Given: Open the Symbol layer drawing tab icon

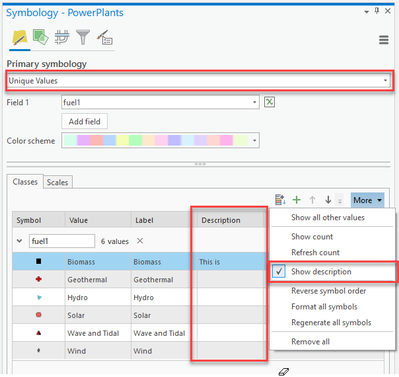Looking at the screenshot, I should point(62,37).
